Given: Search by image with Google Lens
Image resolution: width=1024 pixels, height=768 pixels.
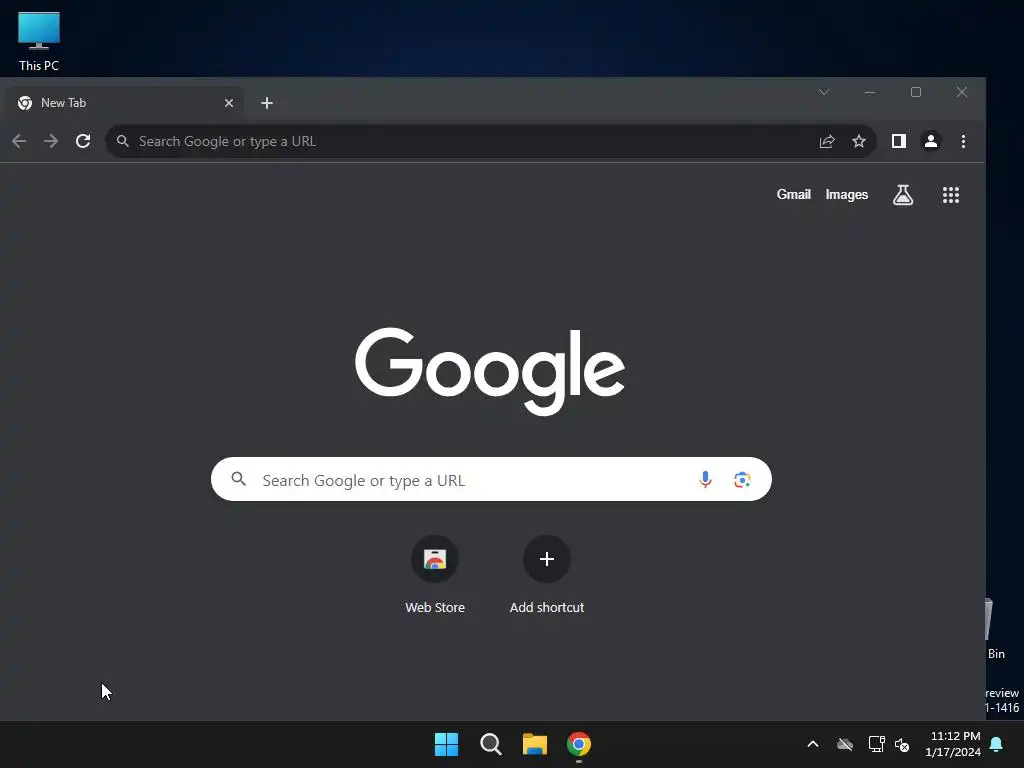Looking at the screenshot, I should point(742,480).
